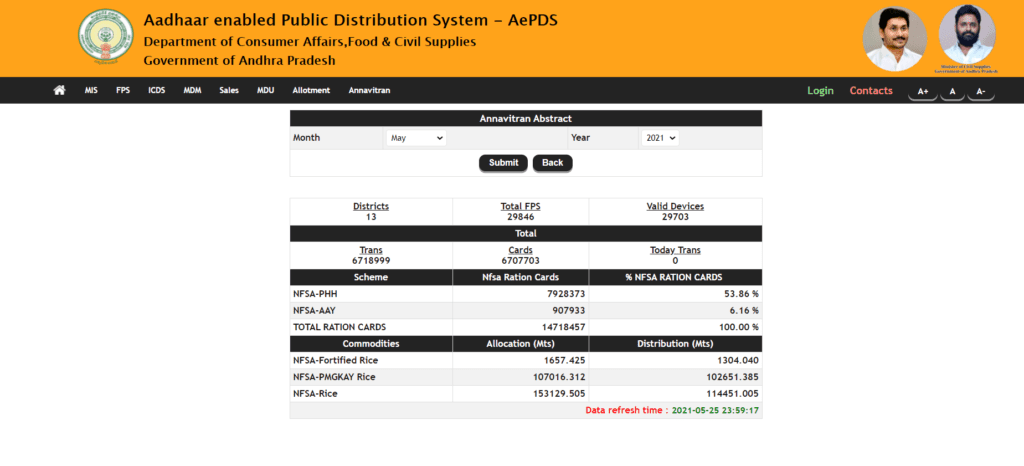Click NFSA-AAY ration cards value 907933
This screenshot has height=466, width=1024.
568,311
